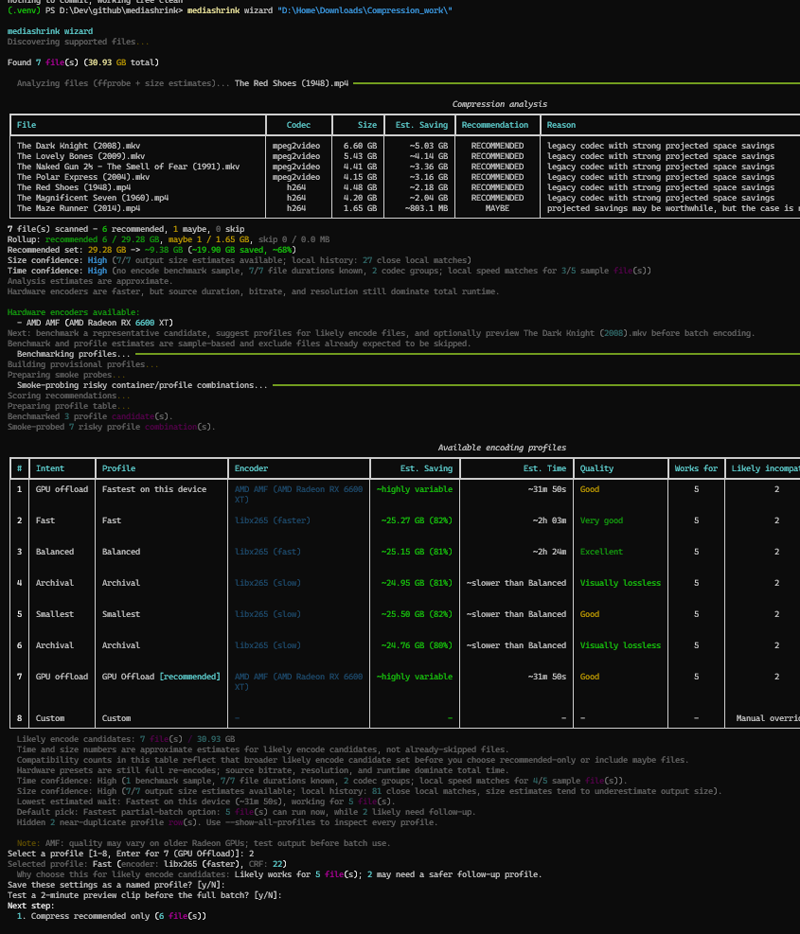Click the 'GPU Offload [recommended]' profile cell
The height and width of the screenshot is (934, 800).
161,677
